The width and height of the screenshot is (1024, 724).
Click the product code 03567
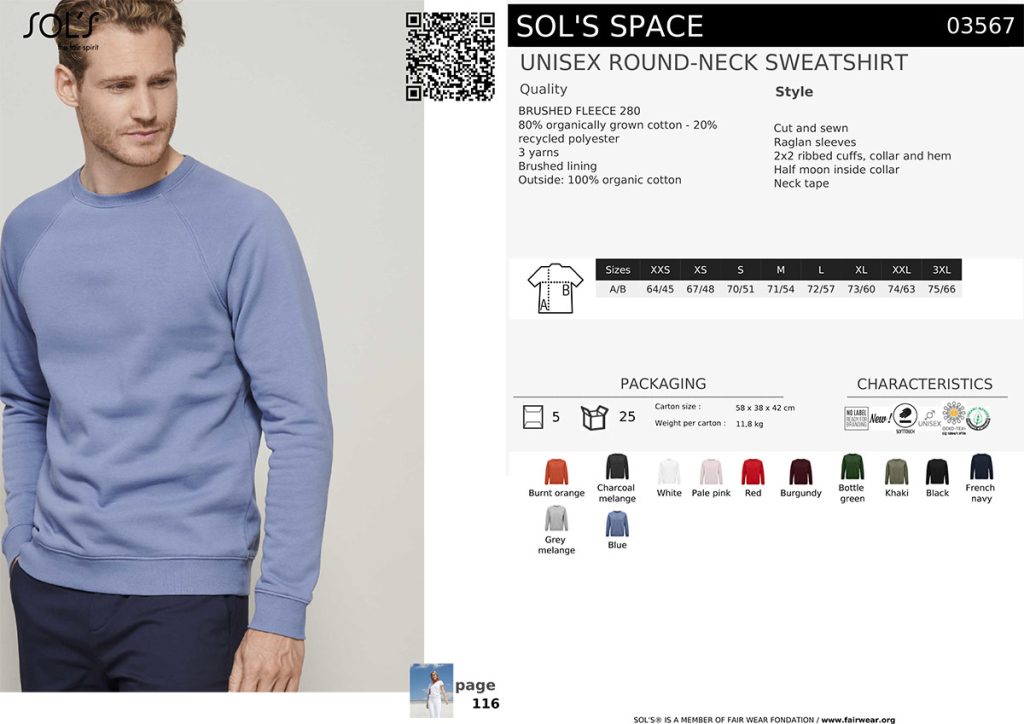[980, 25]
